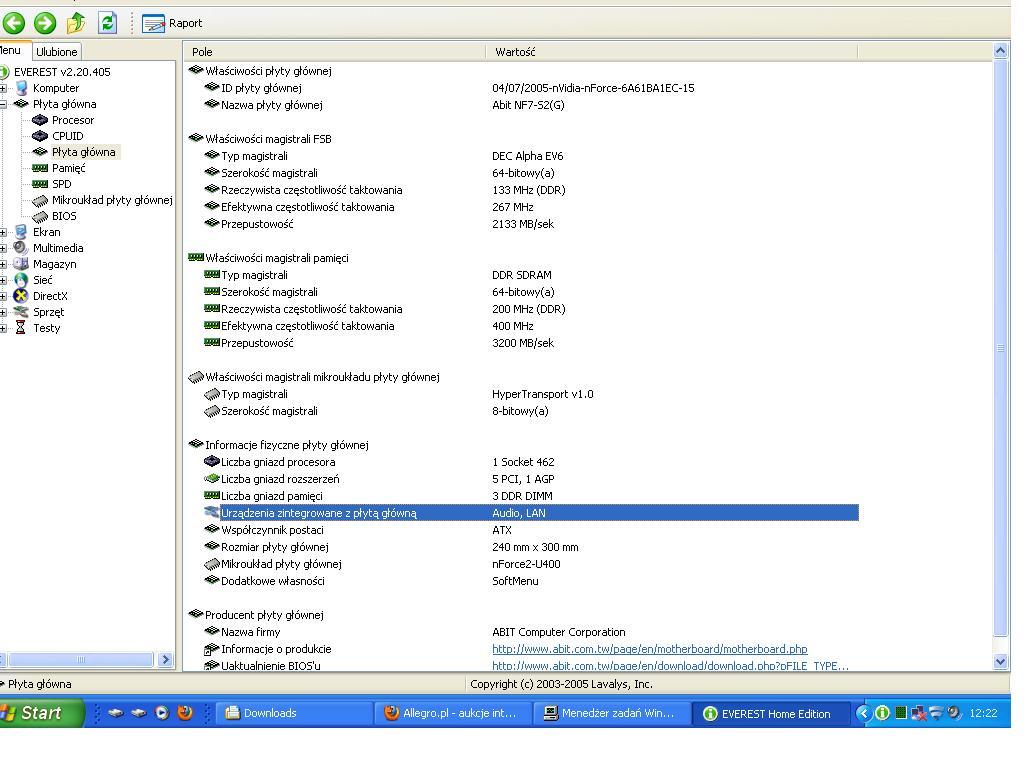Click the green Forward arrow toolbar icon
Screen dimensions: 1024x768
click(x=45, y=23)
